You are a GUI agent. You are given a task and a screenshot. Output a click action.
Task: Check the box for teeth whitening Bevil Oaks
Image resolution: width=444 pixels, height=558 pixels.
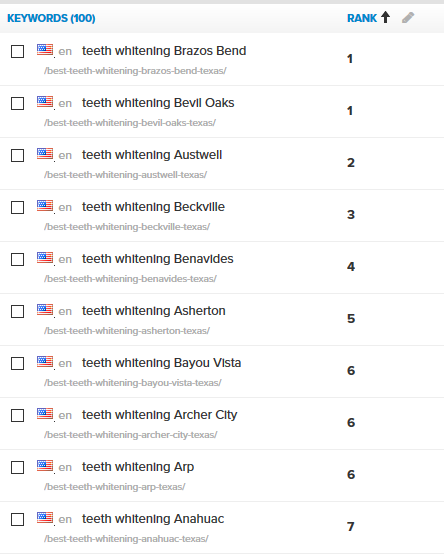[x=17, y=104]
